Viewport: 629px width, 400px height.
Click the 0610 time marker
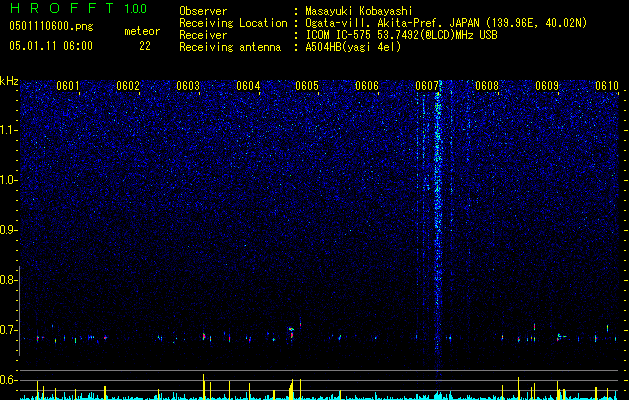pyautogui.click(x=607, y=86)
